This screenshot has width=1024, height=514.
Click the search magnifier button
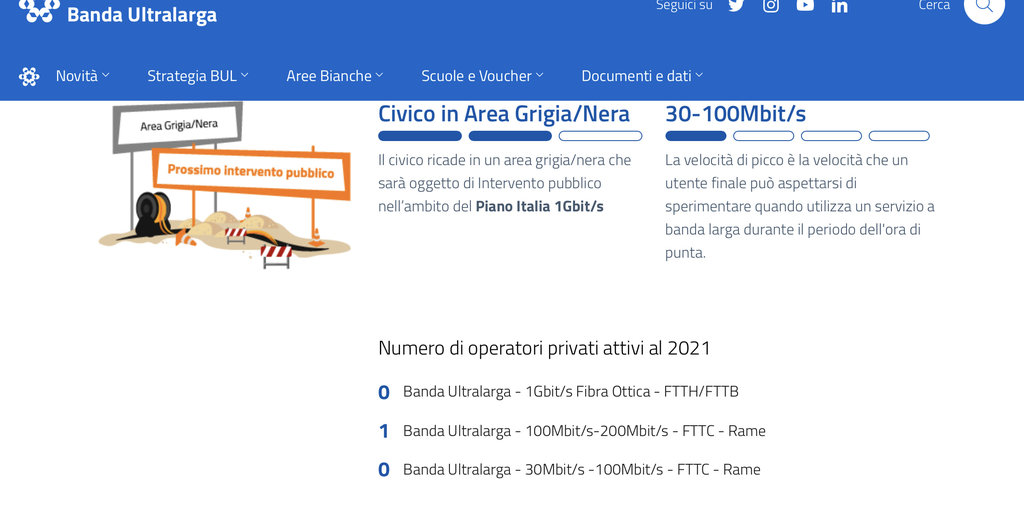pos(984,8)
